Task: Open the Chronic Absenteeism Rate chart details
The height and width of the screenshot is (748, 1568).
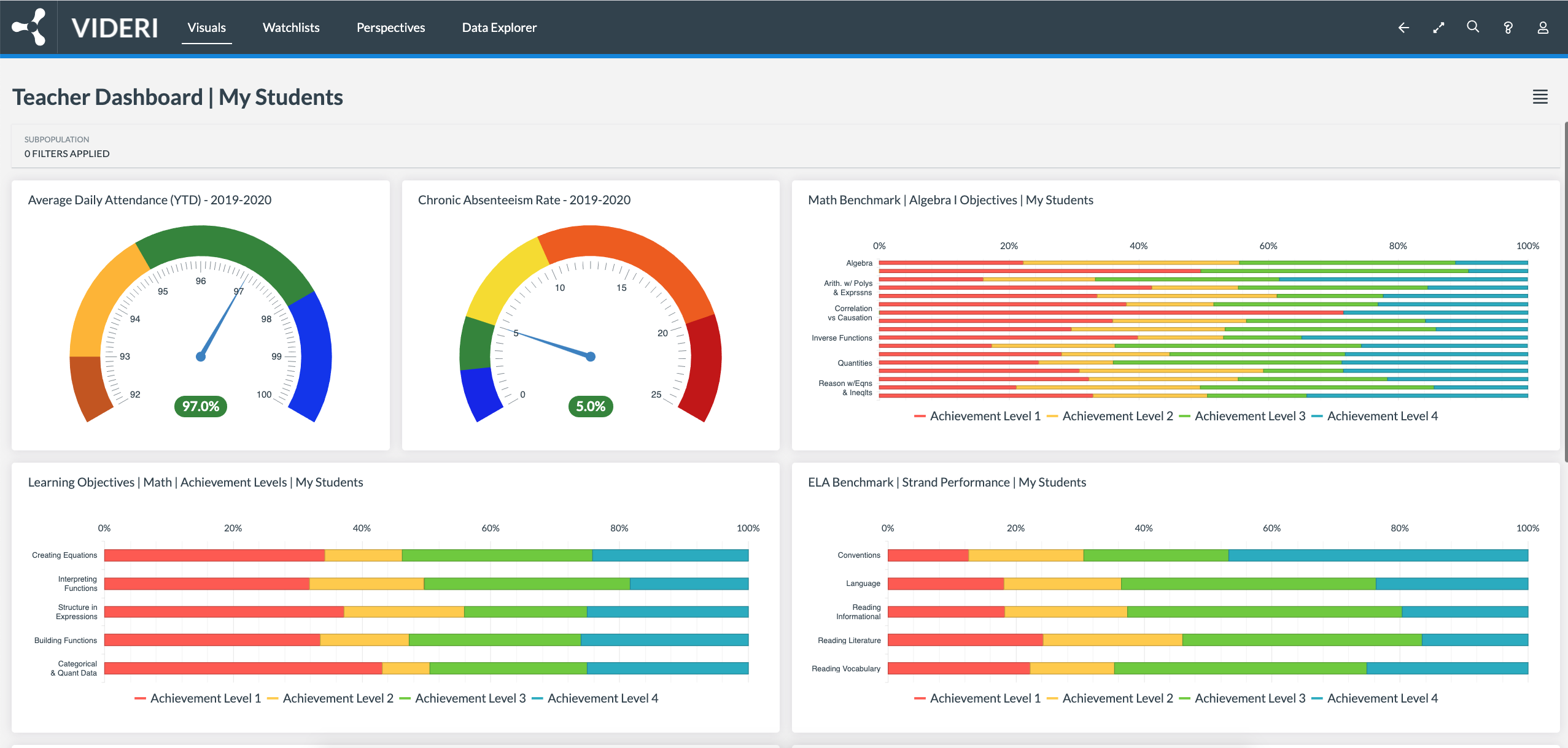Action: pyautogui.click(x=524, y=199)
